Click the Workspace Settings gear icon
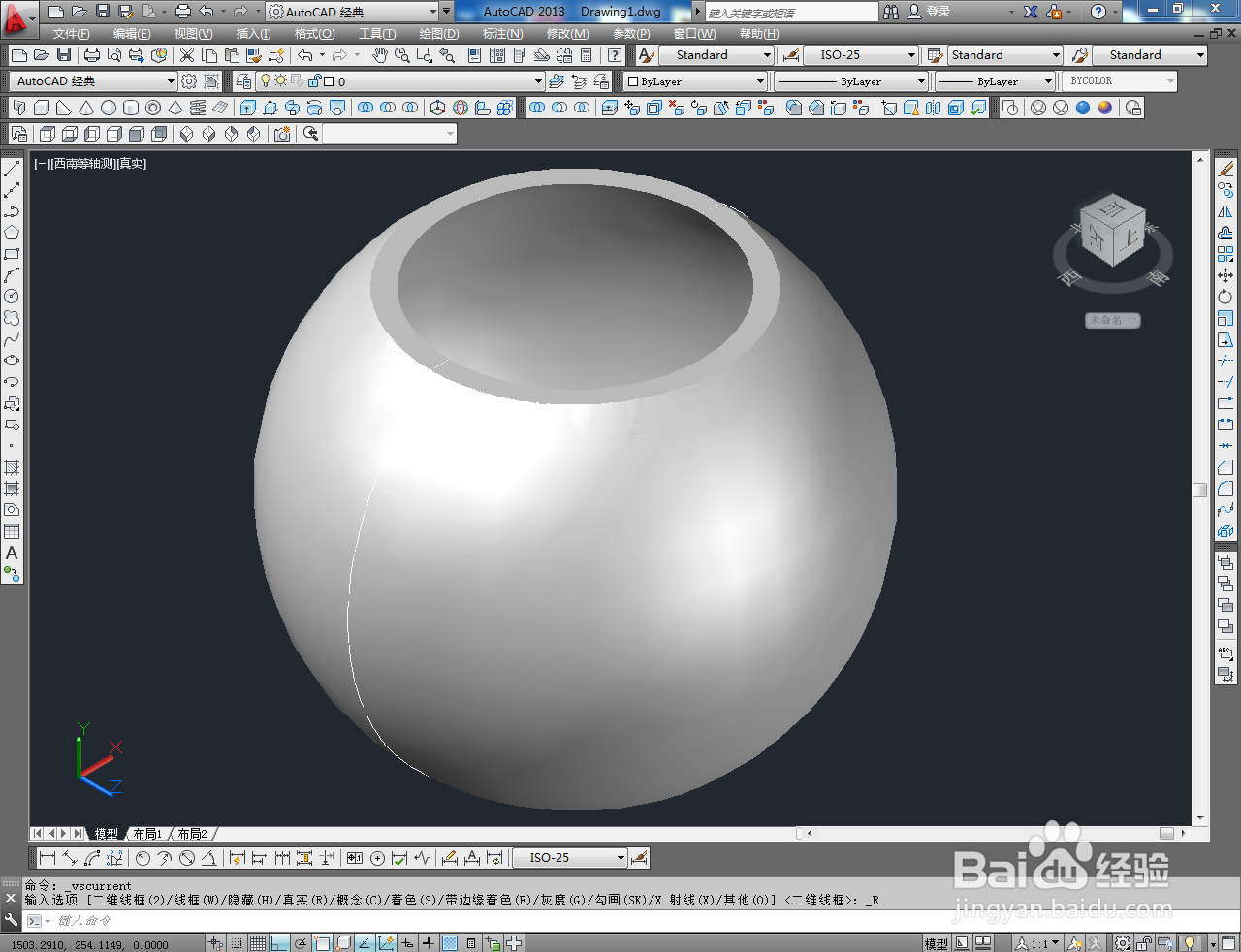 click(190, 81)
